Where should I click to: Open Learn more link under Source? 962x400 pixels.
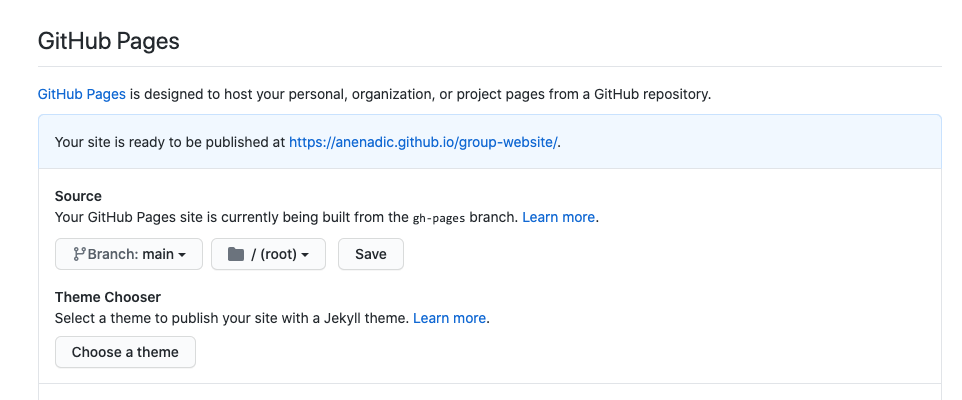click(x=558, y=217)
